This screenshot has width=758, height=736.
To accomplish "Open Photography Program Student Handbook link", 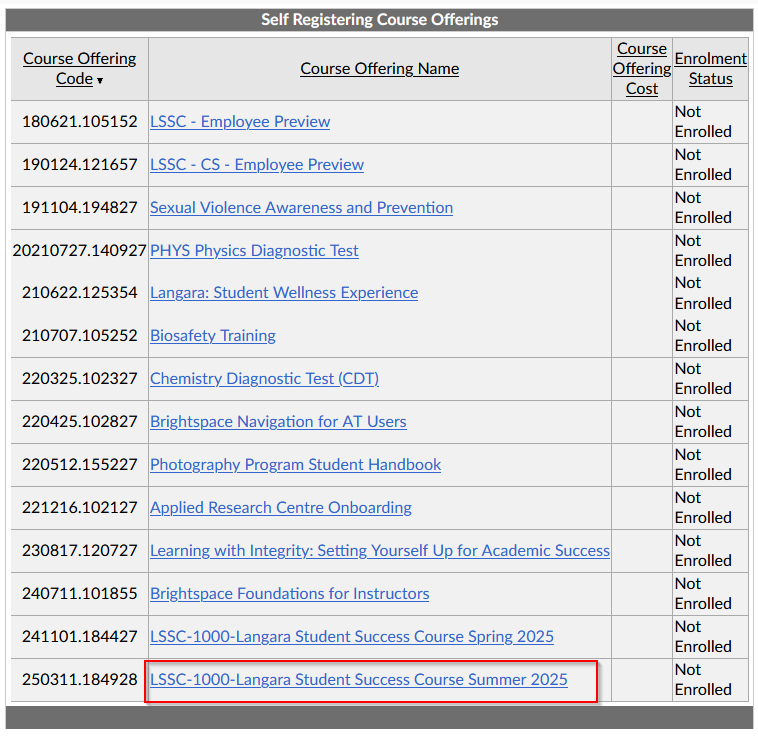I will (295, 465).
